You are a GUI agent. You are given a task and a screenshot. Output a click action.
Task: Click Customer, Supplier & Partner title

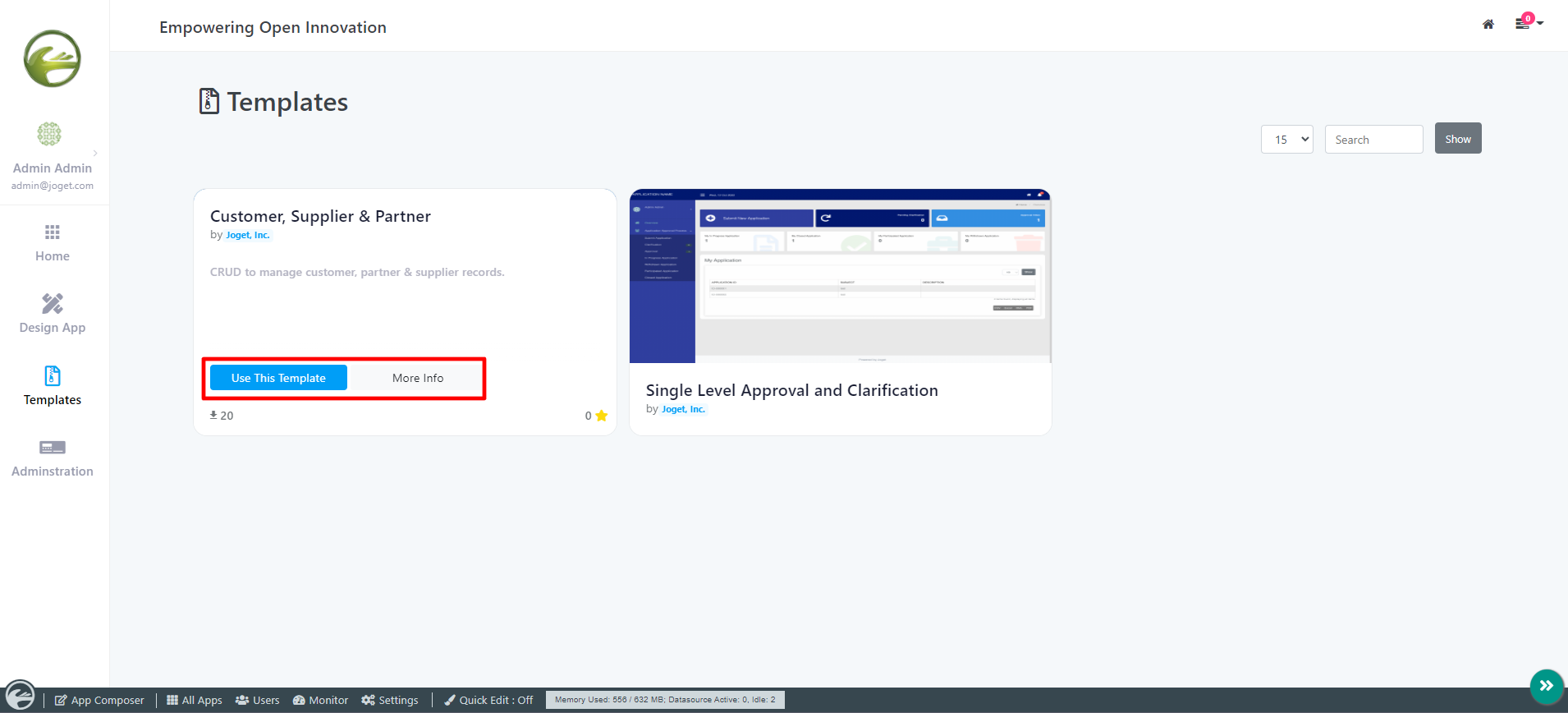(320, 216)
